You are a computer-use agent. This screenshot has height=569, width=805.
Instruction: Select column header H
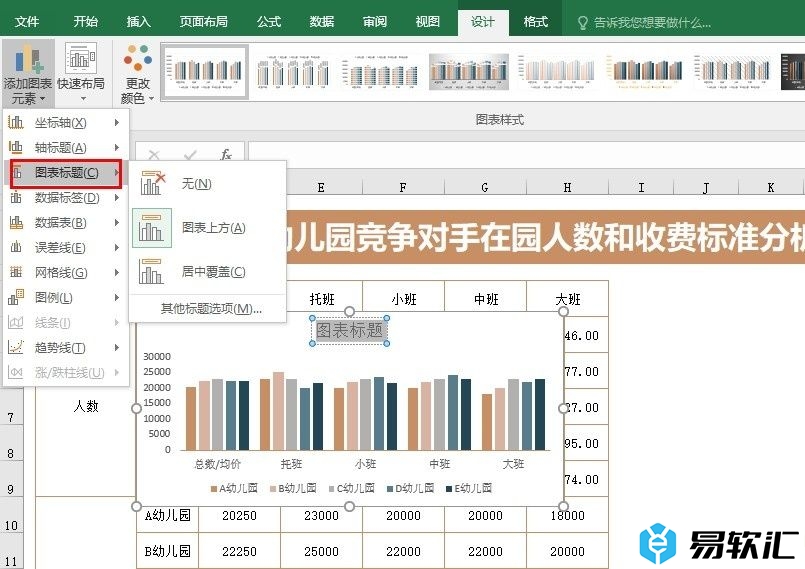coord(567,187)
